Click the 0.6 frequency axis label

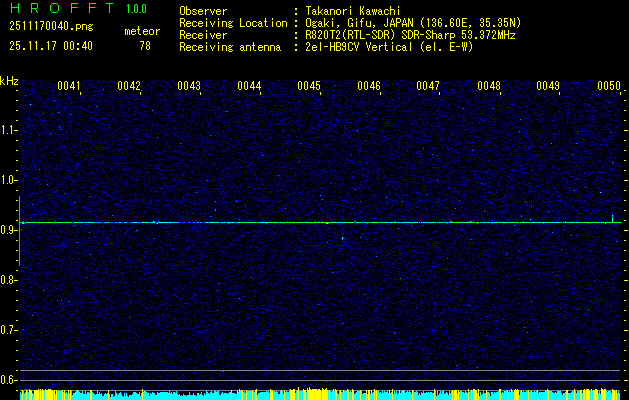(x=9, y=379)
